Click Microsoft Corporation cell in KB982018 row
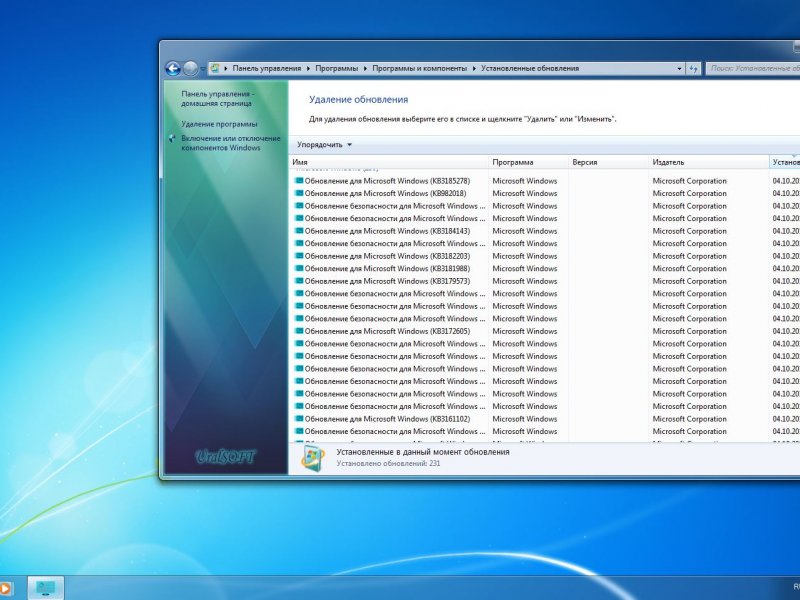This screenshot has width=800, height=600. (x=689, y=193)
